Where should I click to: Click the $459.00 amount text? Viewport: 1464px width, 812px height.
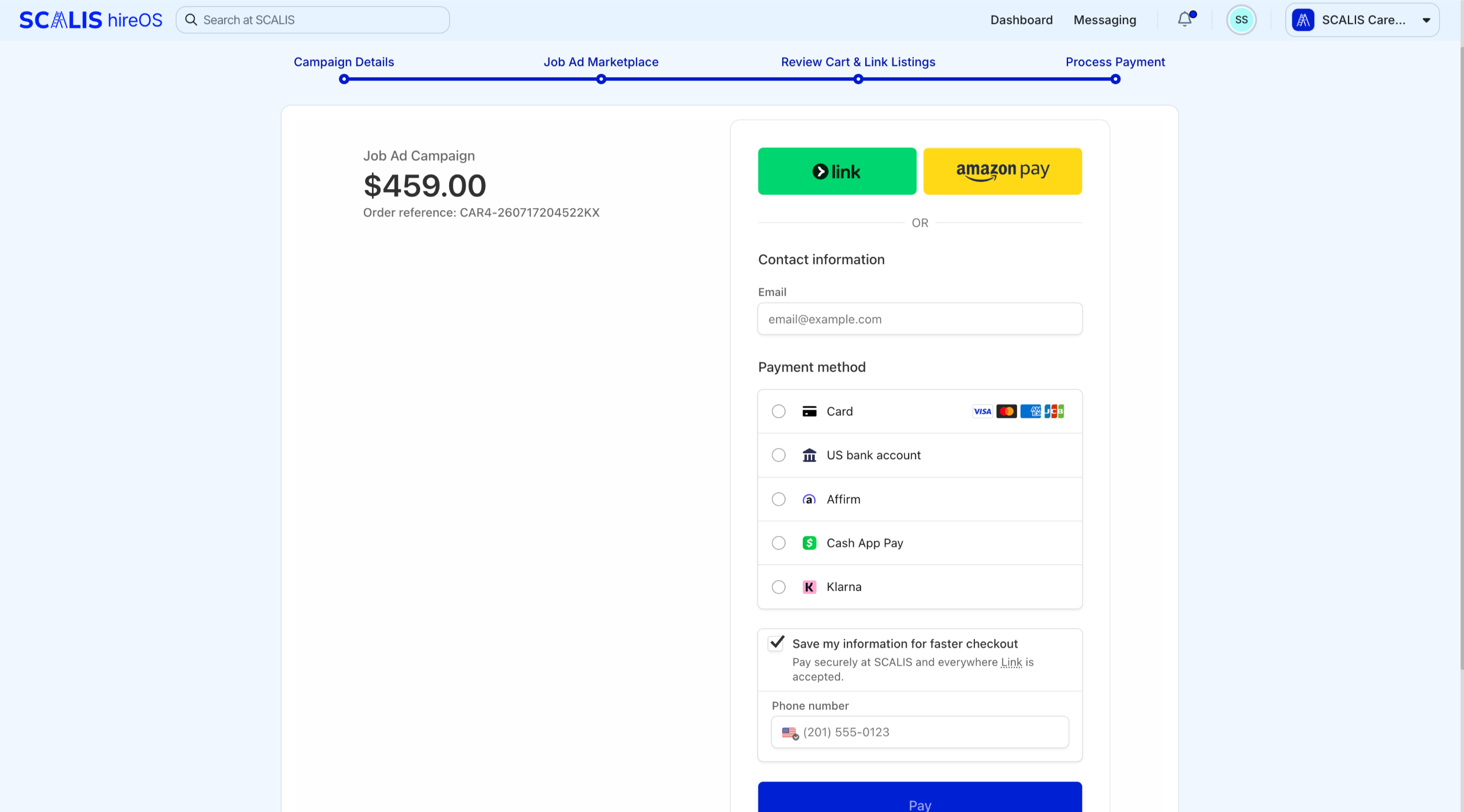point(425,186)
